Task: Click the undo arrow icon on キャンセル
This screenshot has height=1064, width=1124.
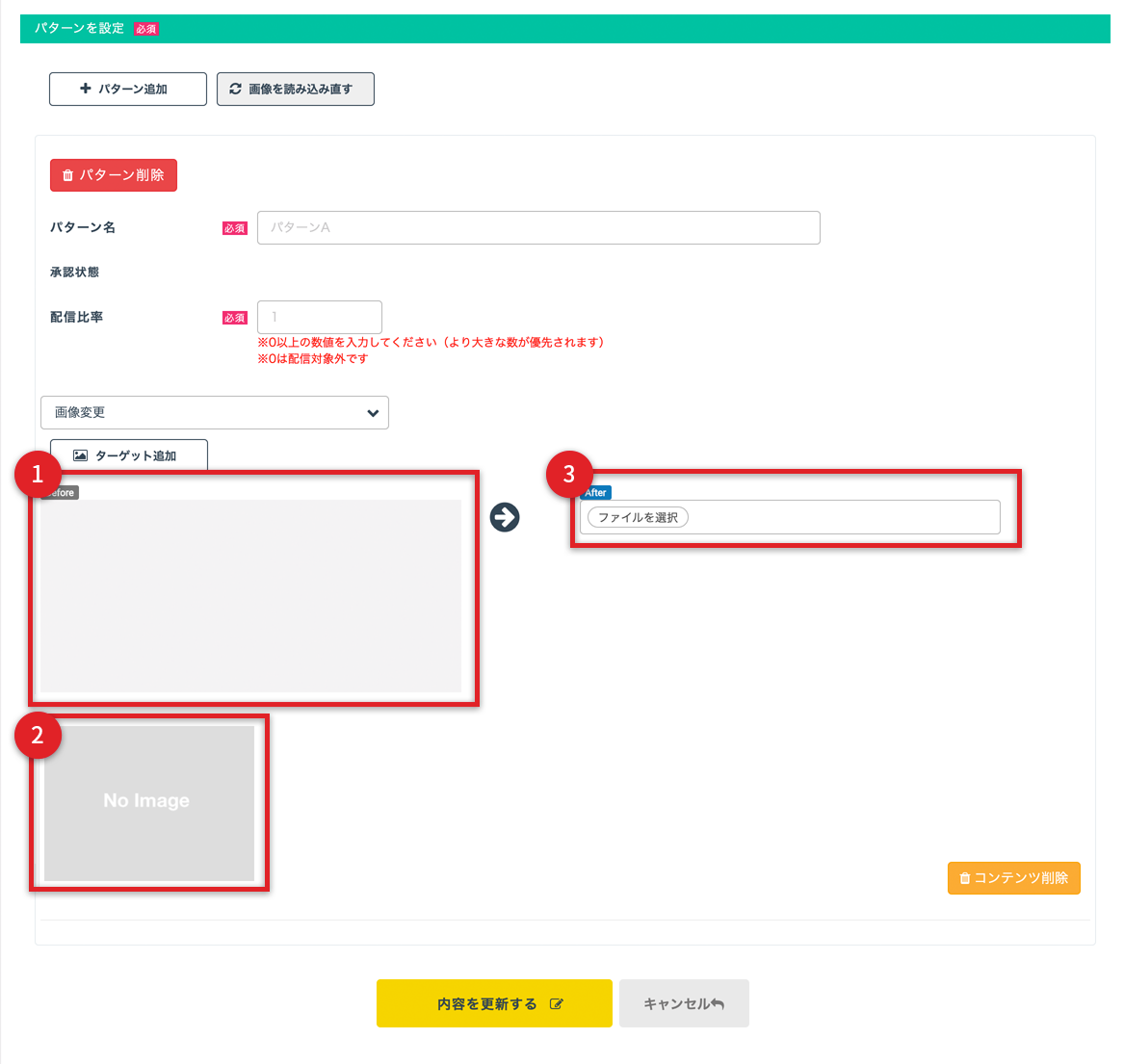Action: point(717,1003)
